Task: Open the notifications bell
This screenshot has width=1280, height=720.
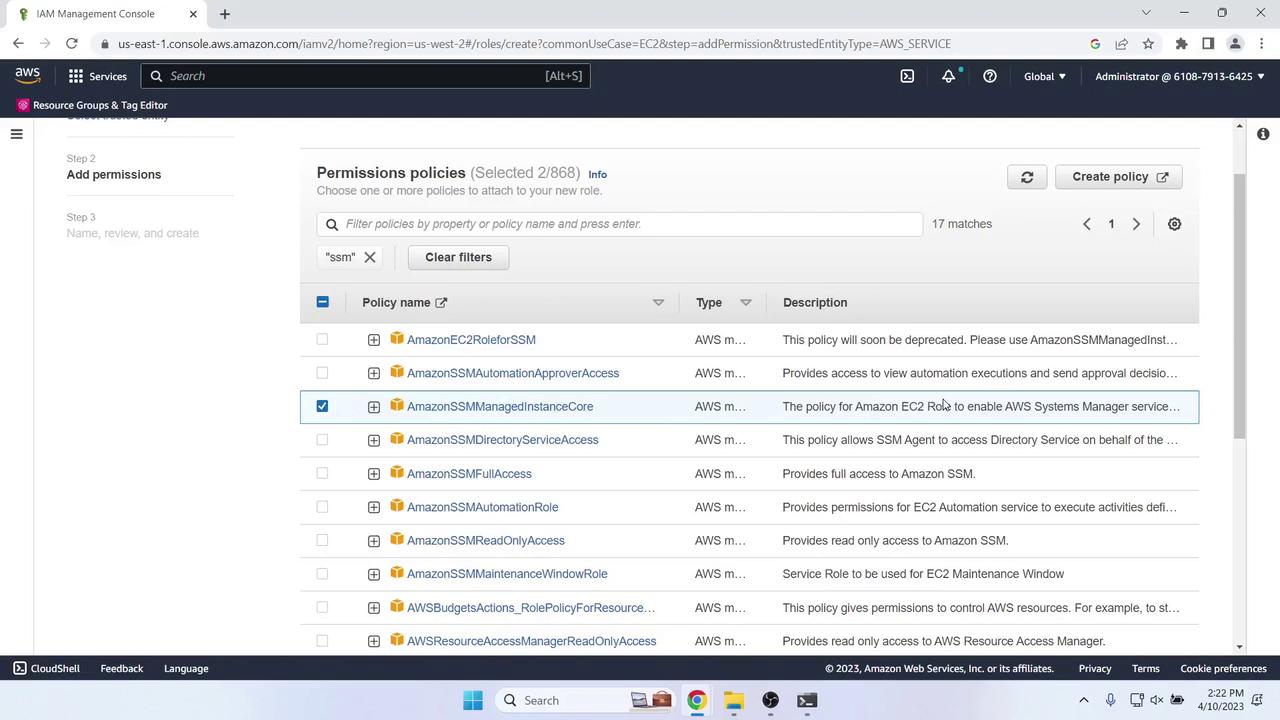Action: click(x=948, y=76)
